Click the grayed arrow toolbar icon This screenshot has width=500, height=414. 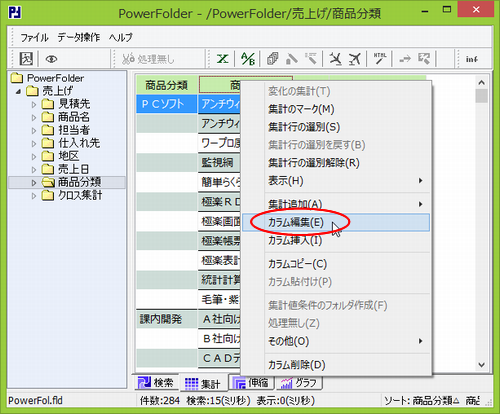tap(405, 59)
